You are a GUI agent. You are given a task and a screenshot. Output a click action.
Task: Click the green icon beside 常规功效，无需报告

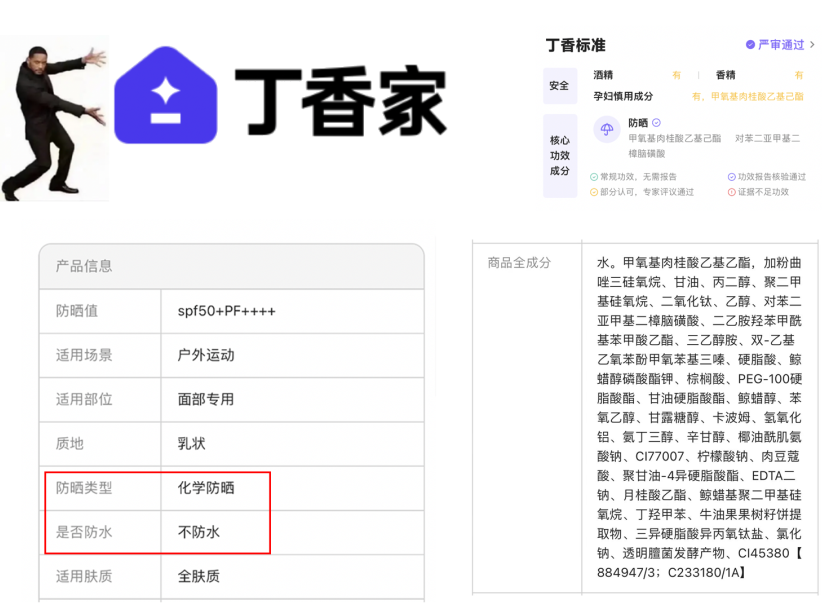pyautogui.click(x=594, y=177)
